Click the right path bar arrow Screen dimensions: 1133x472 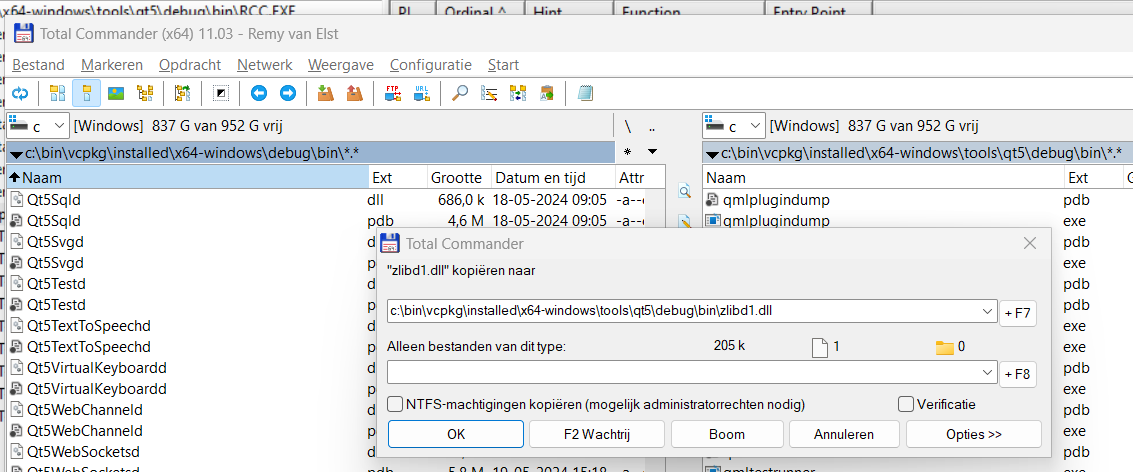pyautogui.click(x=712, y=153)
